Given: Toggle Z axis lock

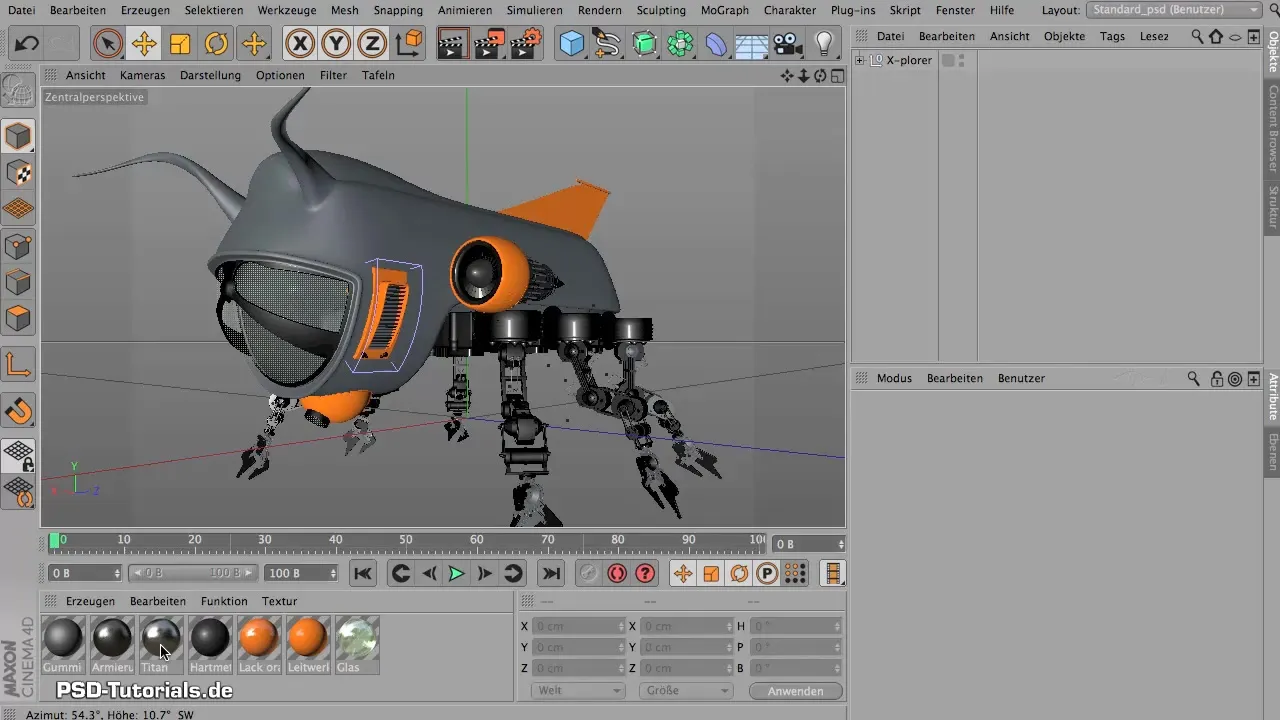Looking at the screenshot, I should (x=372, y=44).
